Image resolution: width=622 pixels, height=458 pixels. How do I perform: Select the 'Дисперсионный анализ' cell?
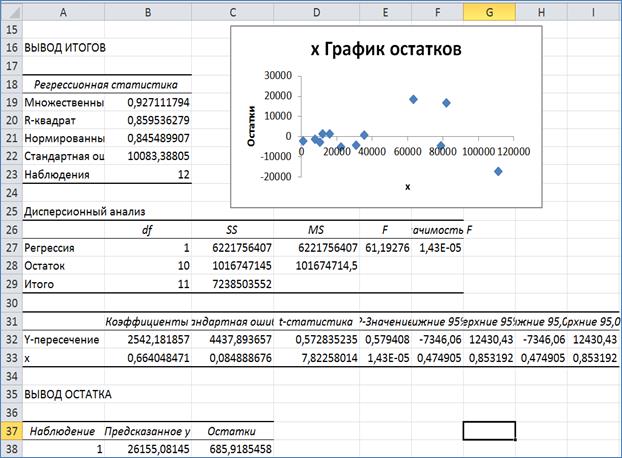point(85,211)
